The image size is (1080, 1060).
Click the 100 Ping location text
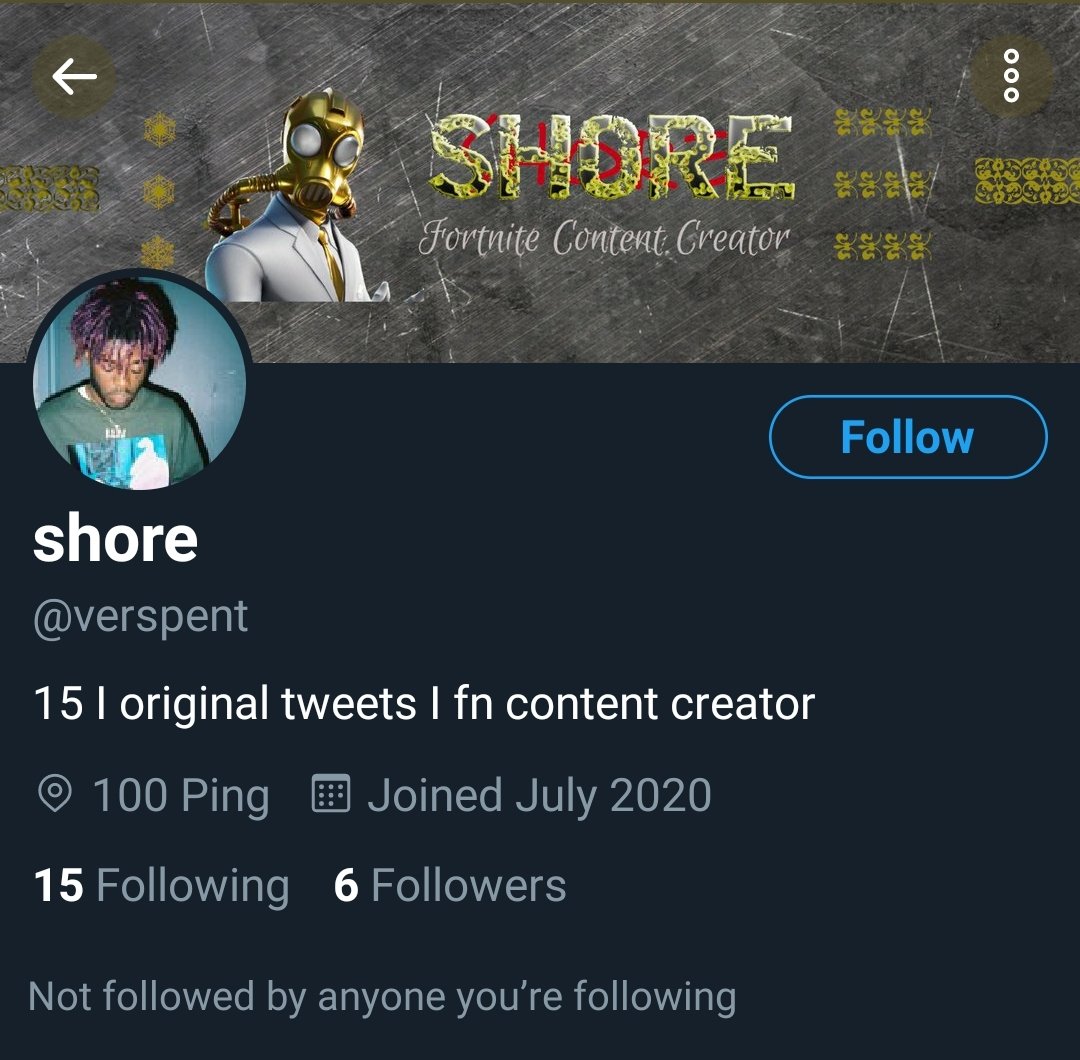coord(181,796)
